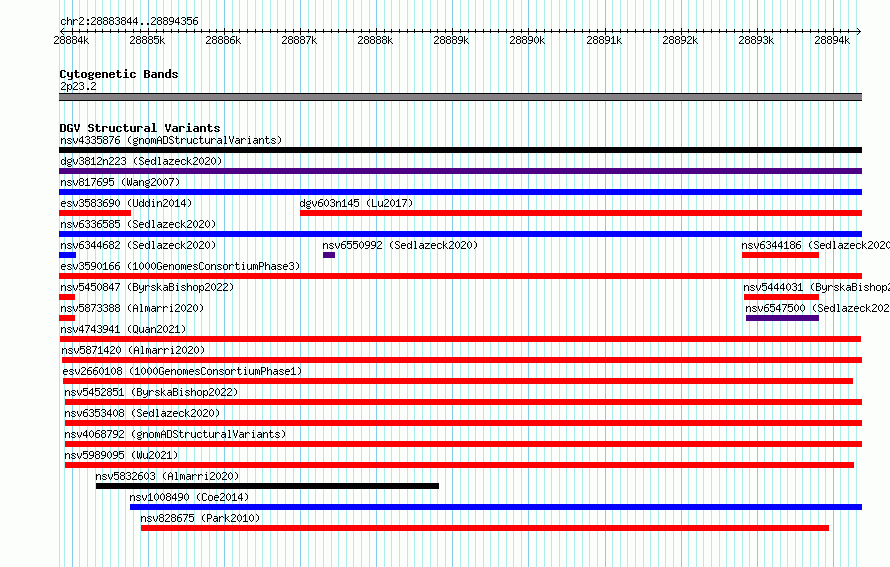Click the 28890k ruler position
The width and height of the screenshot is (890, 567).
pos(527,40)
